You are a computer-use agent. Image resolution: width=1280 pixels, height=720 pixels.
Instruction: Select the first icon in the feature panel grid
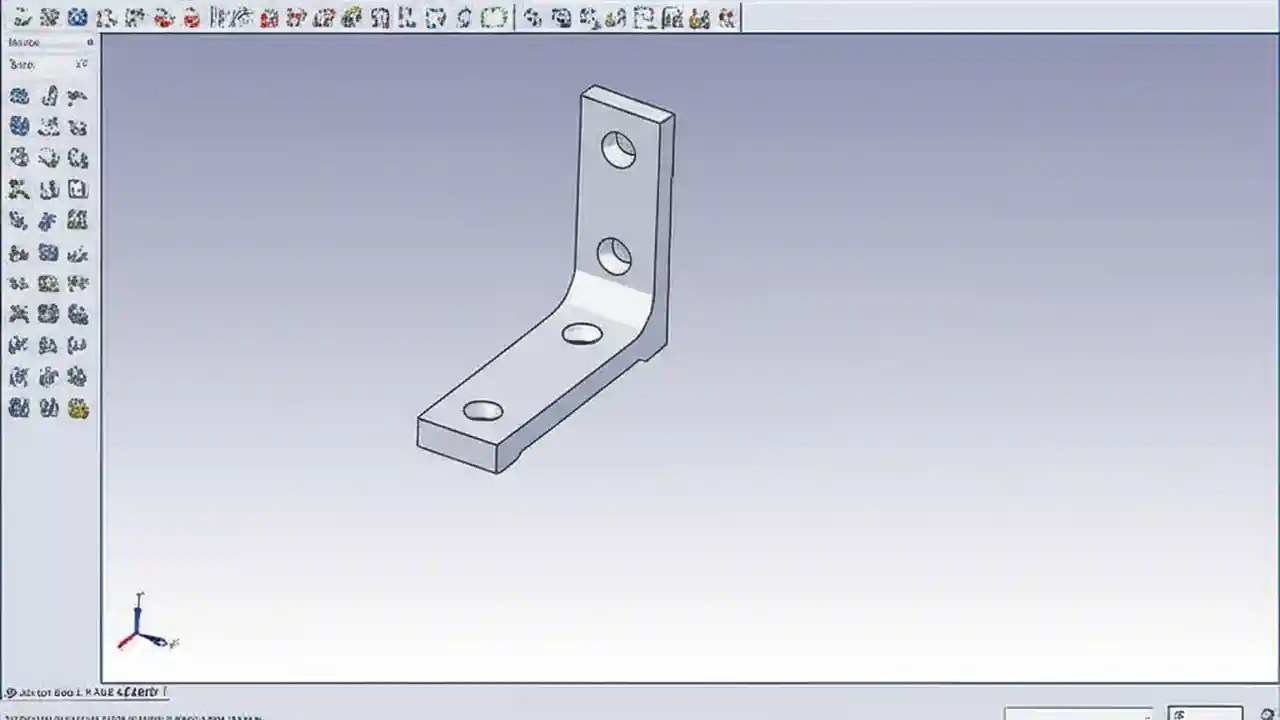click(20, 96)
